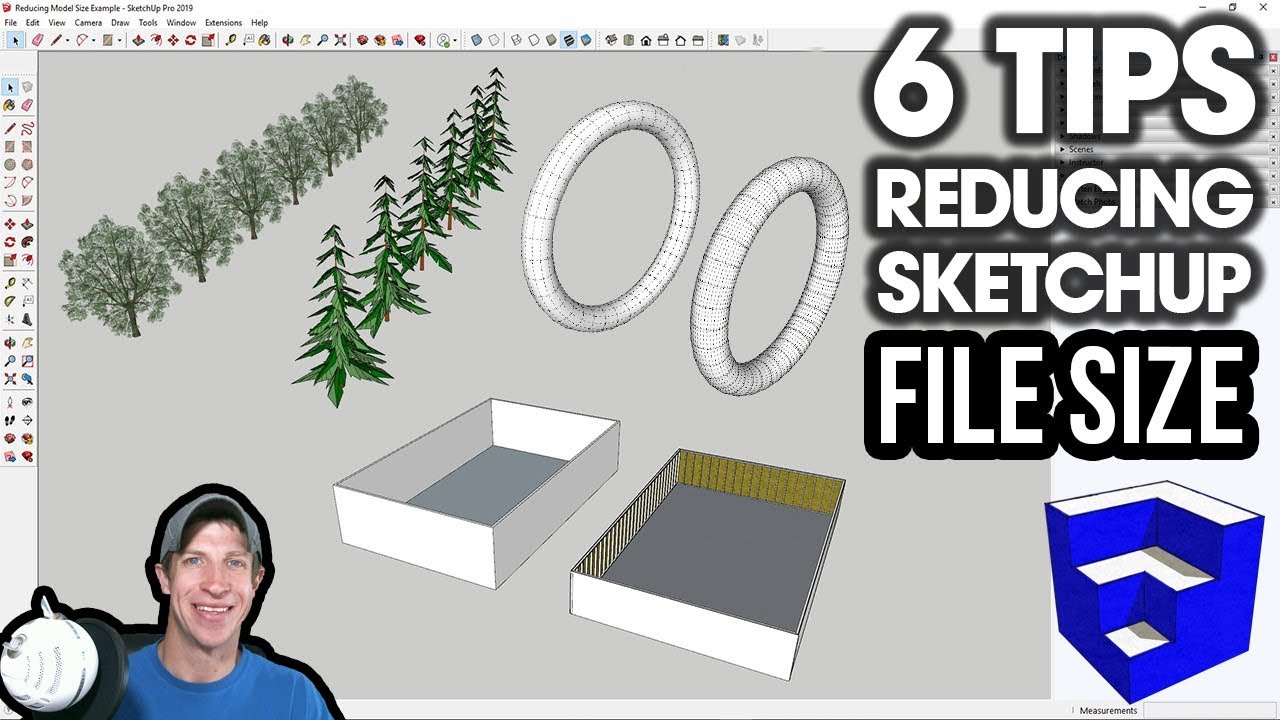Activate the Zoom Window tool
This screenshot has height=720, width=1280.
(27, 360)
